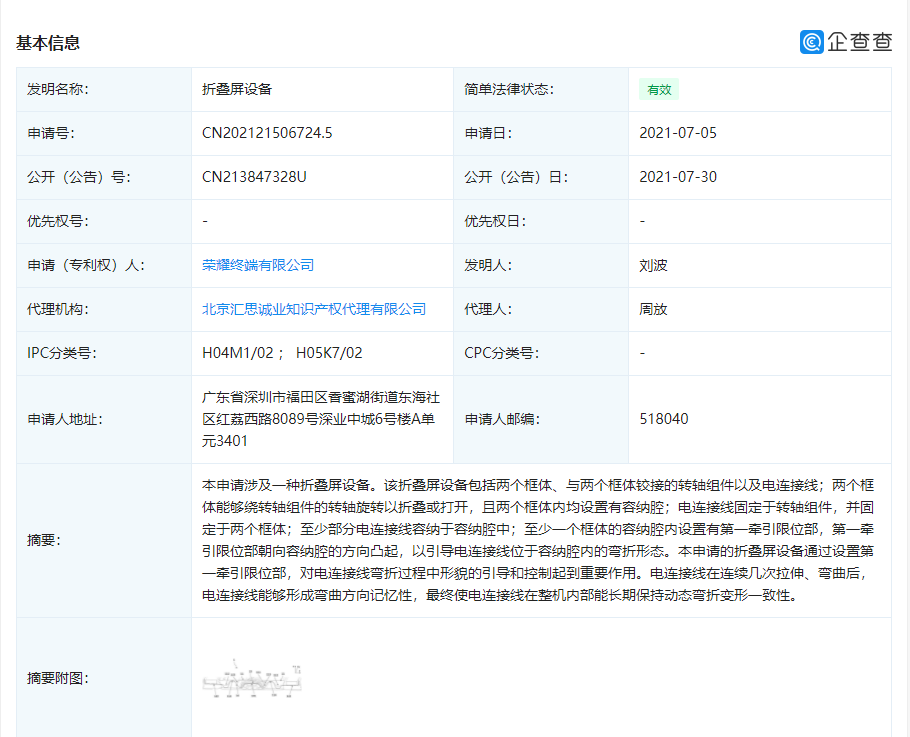Click agent name 周放
Image resolution: width=910 pixels, height=737 pixels.
(647, 309)
